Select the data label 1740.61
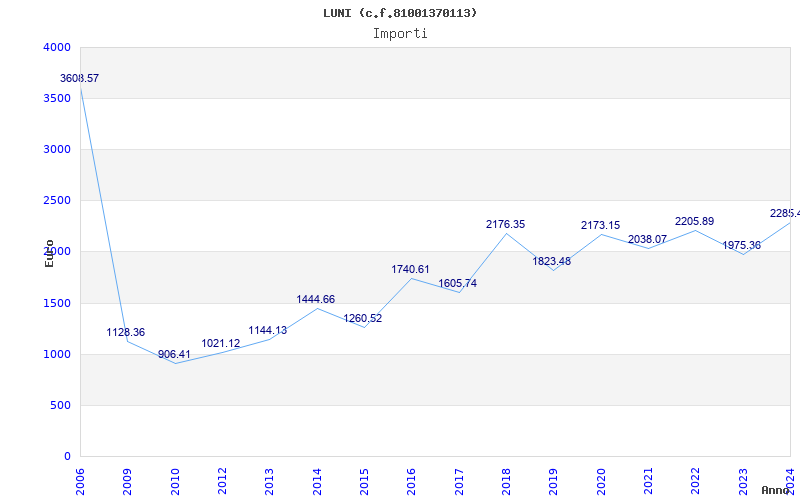800x500 pixels. point(411,269)
